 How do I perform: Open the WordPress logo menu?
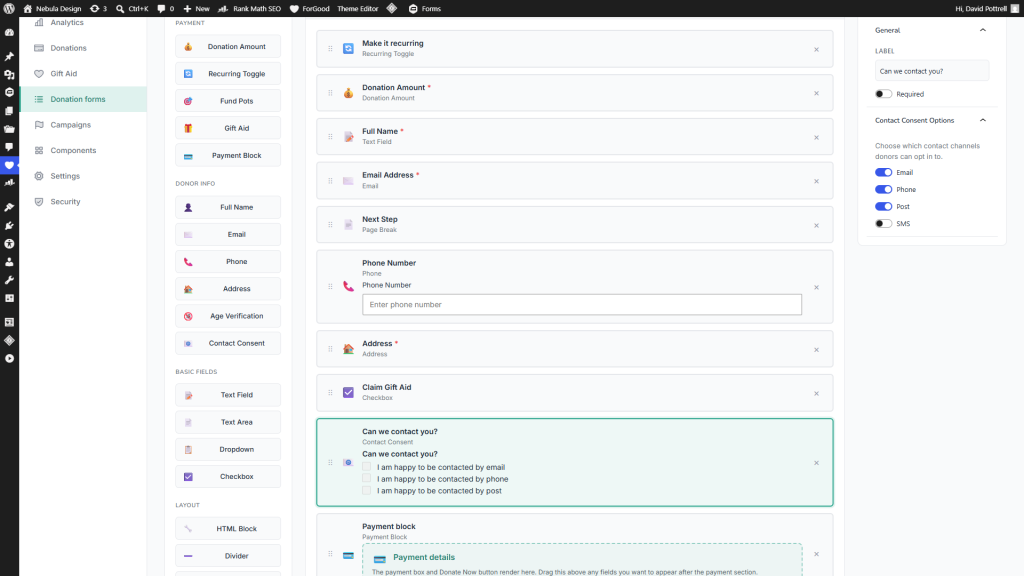(x=9, y=8)
